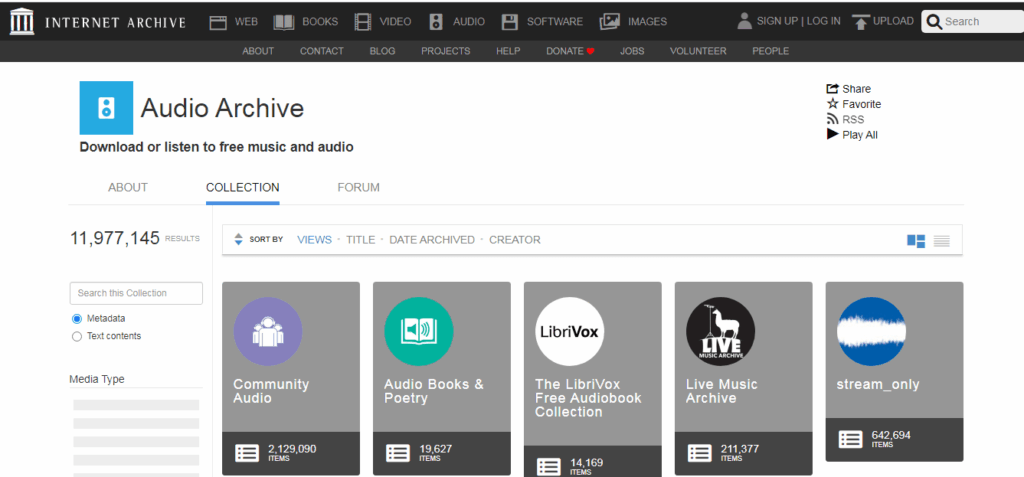Click the Play All triangle icon
This screenshot has height=477, width=1024.
click(x=833, y=134)
